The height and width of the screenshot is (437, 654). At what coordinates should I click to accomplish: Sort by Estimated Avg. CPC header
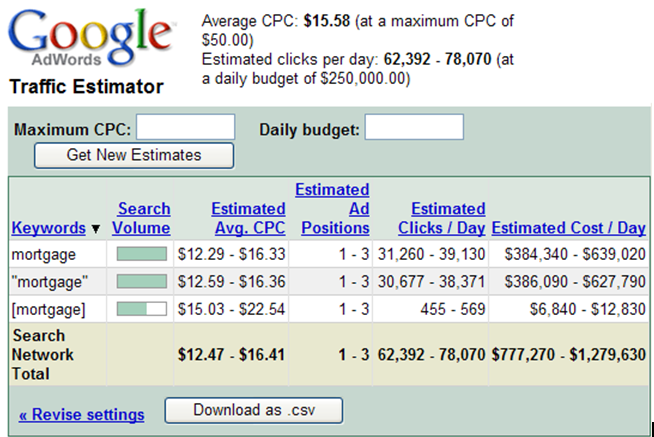point(248,218)
